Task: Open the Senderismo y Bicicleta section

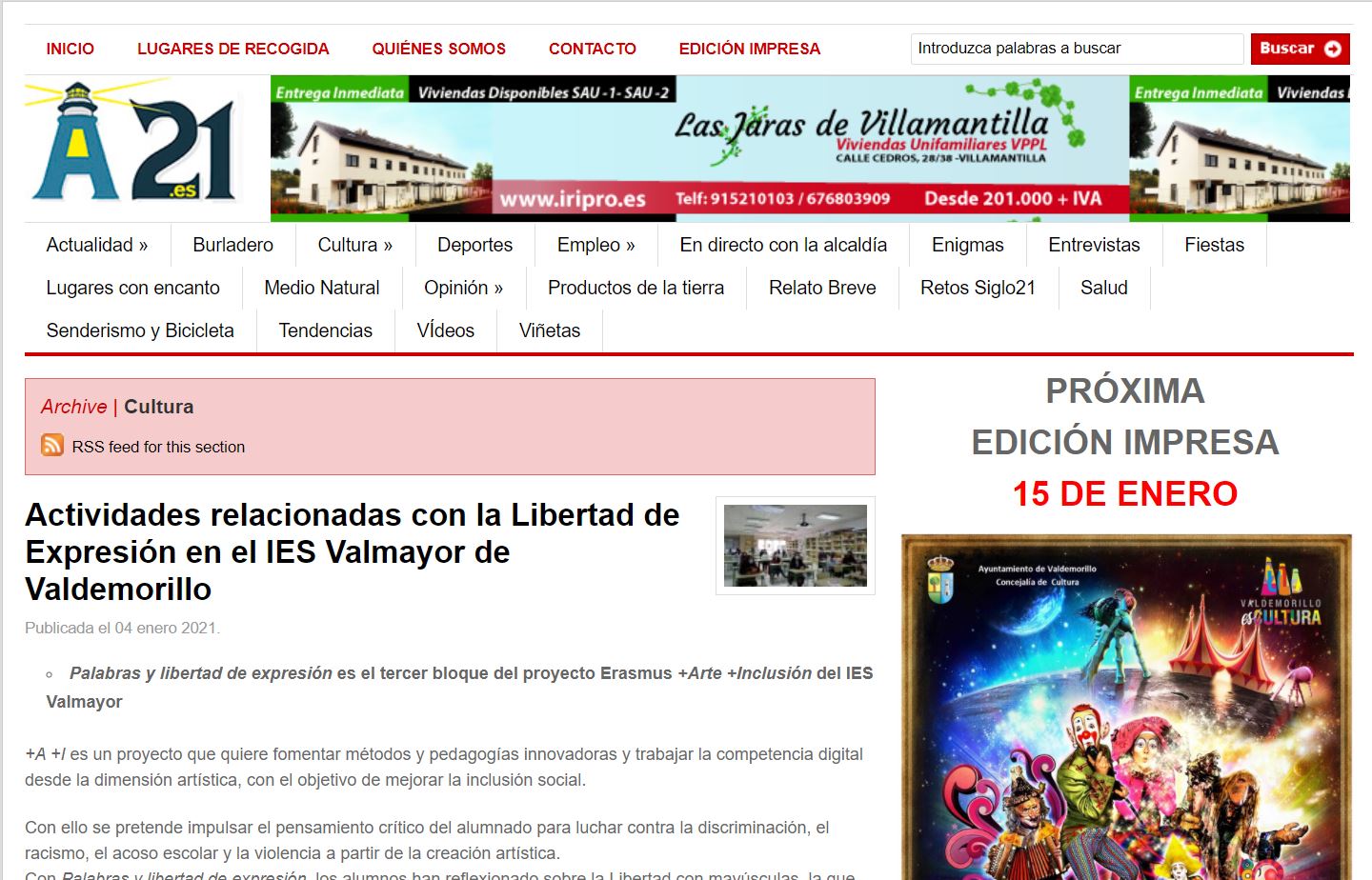Action: tap(140, 331)
